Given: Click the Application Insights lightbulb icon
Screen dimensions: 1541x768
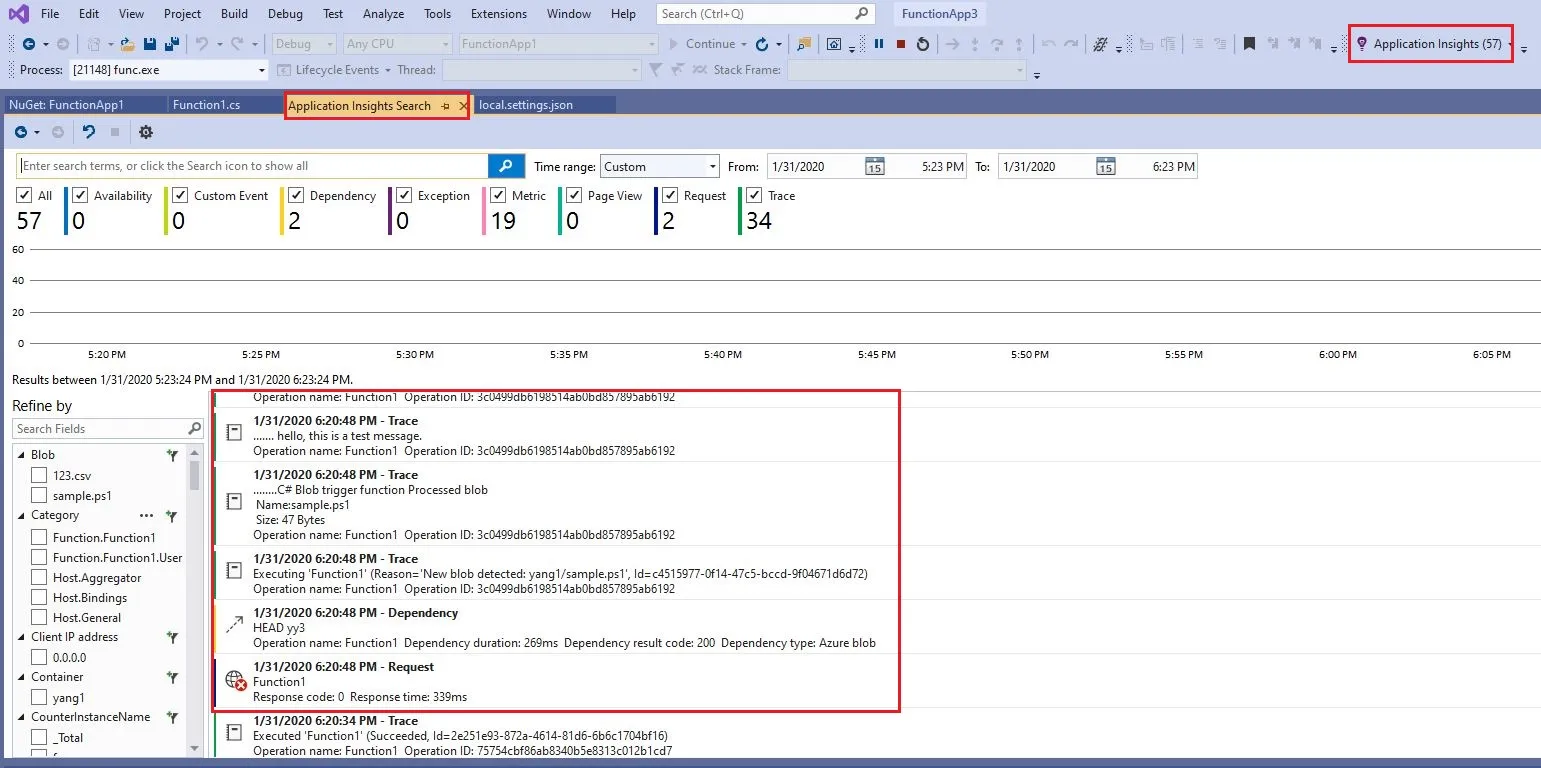Looking at the screenshot, I should click(1361, 44).
